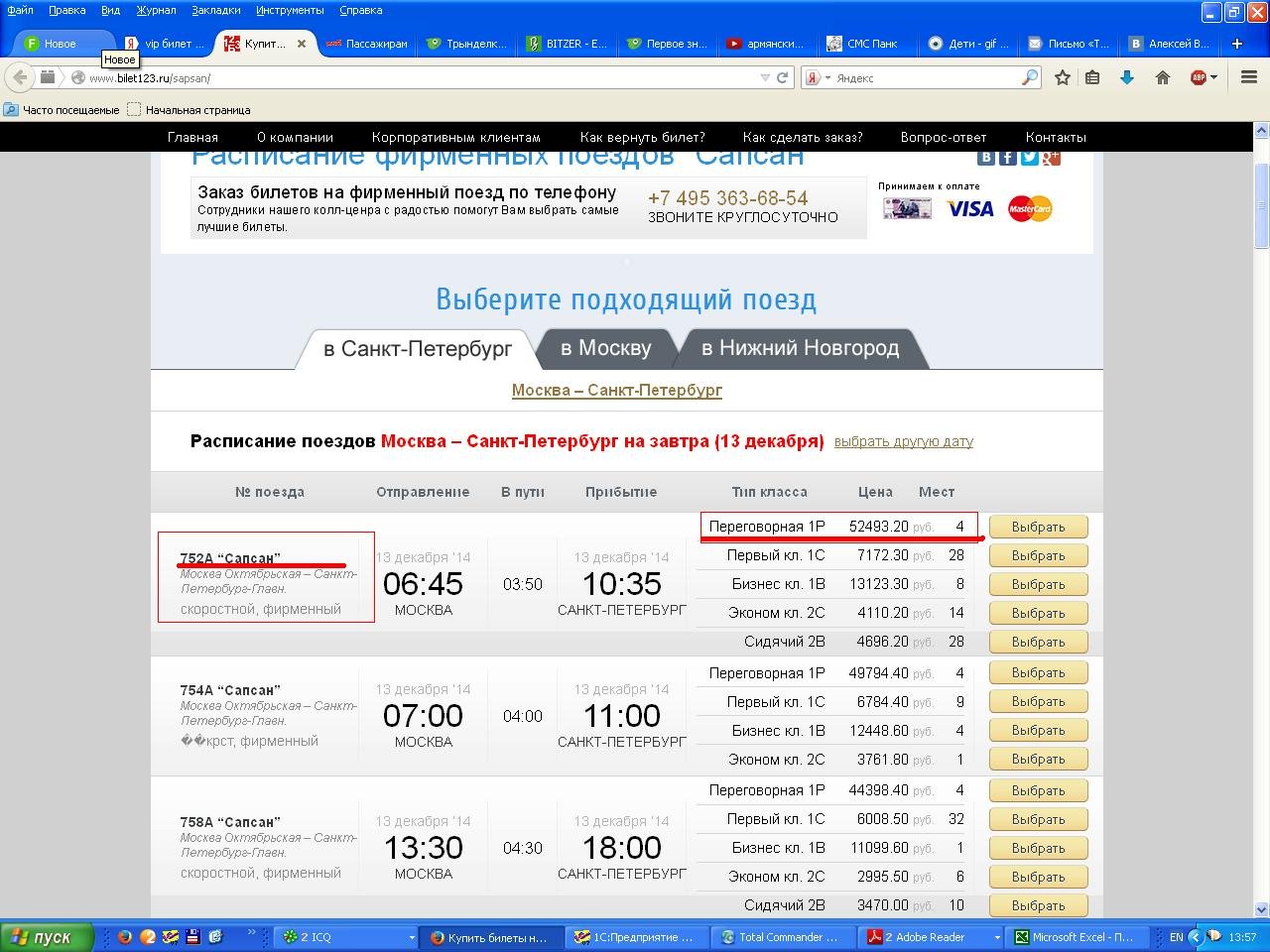Open the Firefox hamburger menu
This screenshot has height=952, width=1270.
click(1249, 77)
